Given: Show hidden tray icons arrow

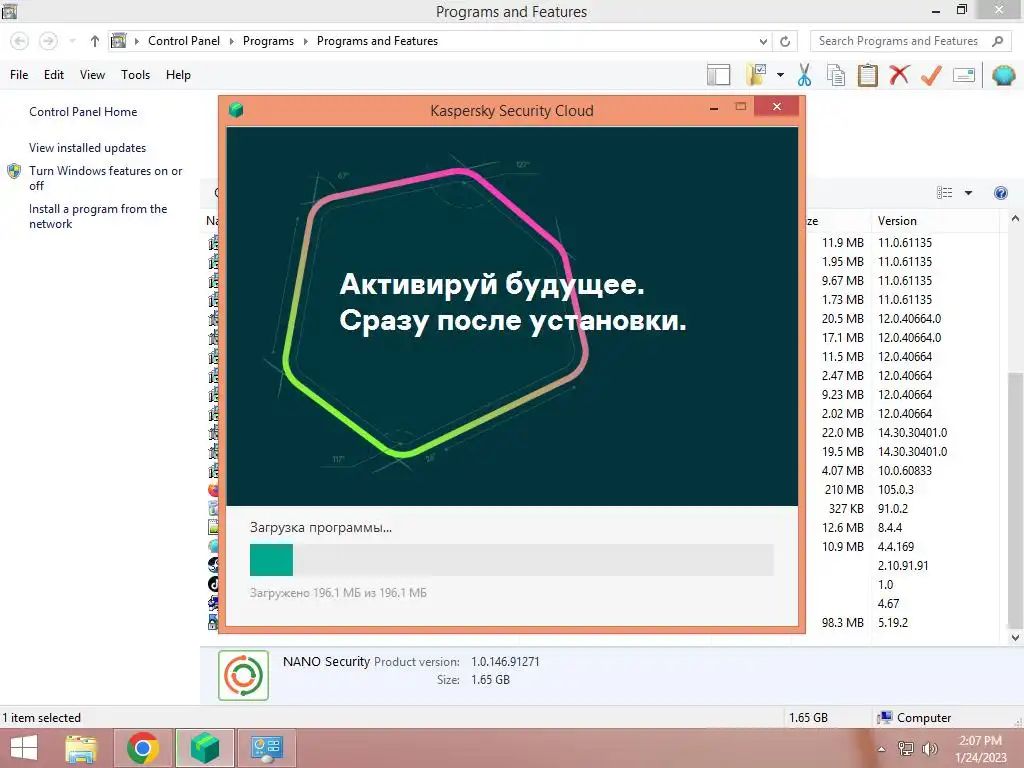Looking at the screenshot, I should click(x=881, y=749).
